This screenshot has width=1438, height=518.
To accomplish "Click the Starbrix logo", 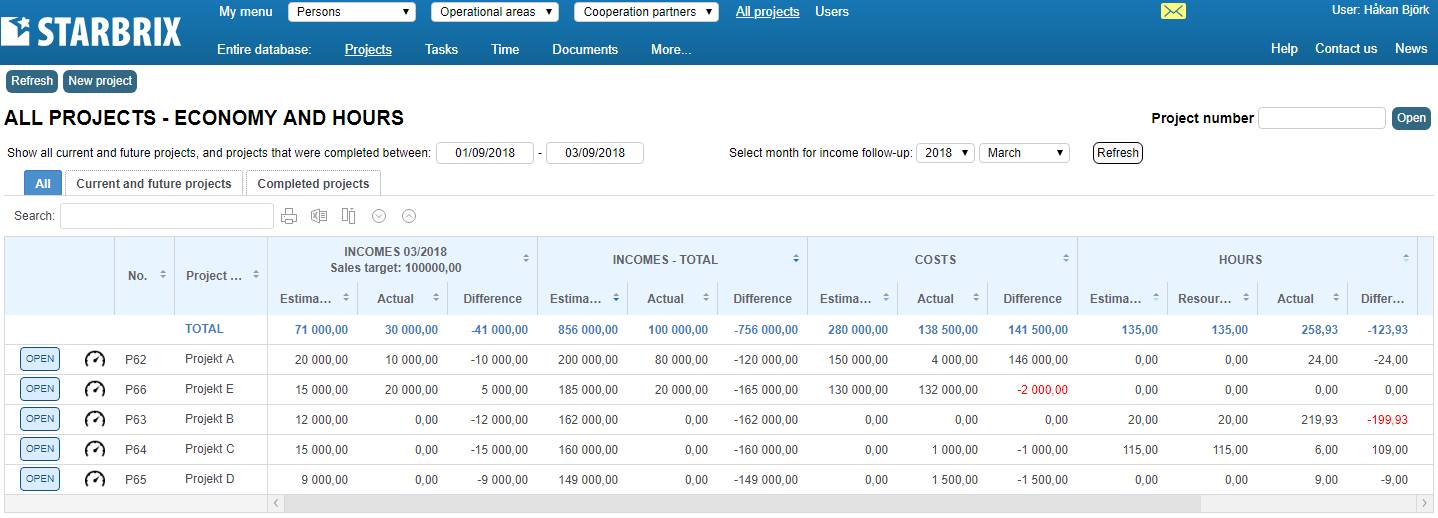I will 92,31.
